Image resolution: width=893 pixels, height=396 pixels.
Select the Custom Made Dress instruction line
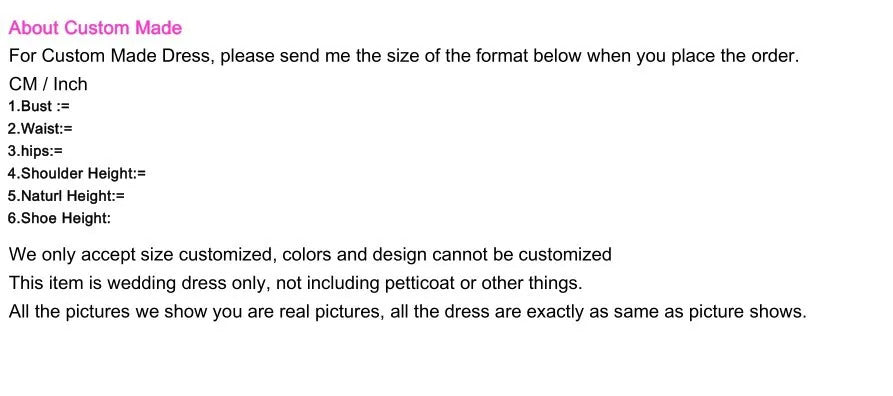(x=404, y=56)
